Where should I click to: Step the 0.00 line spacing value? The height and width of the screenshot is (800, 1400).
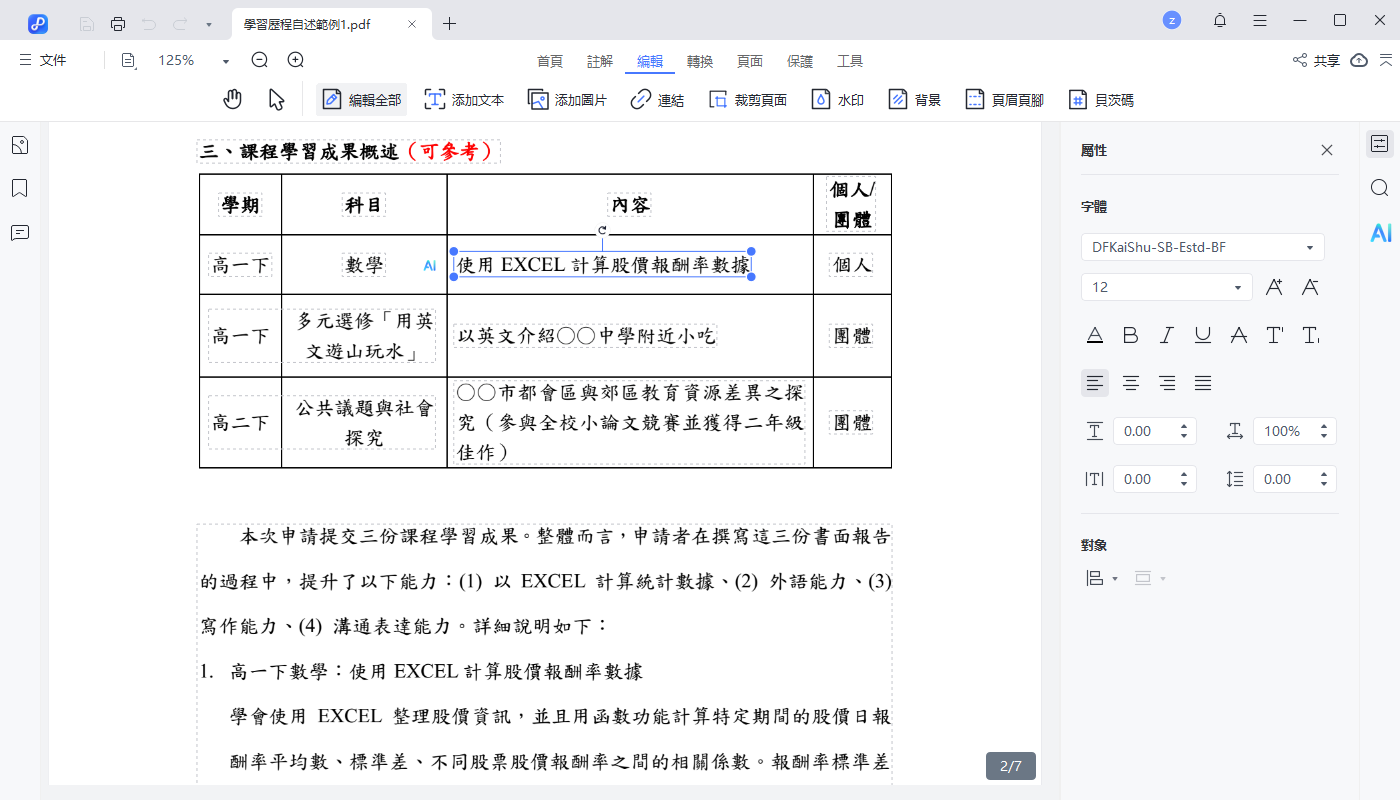(x=1324, y=479)
